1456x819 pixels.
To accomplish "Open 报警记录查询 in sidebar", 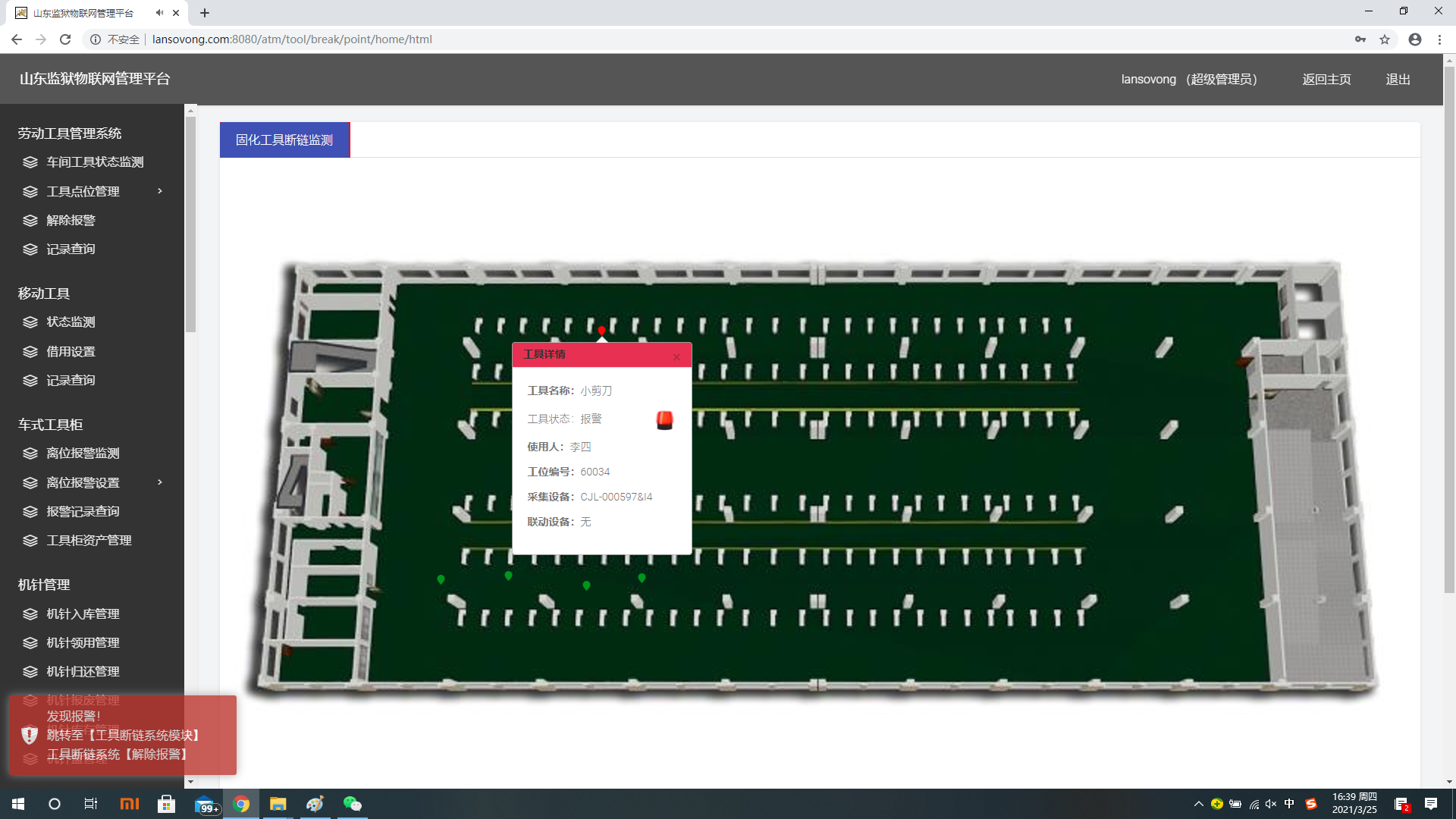I will 83,512.
